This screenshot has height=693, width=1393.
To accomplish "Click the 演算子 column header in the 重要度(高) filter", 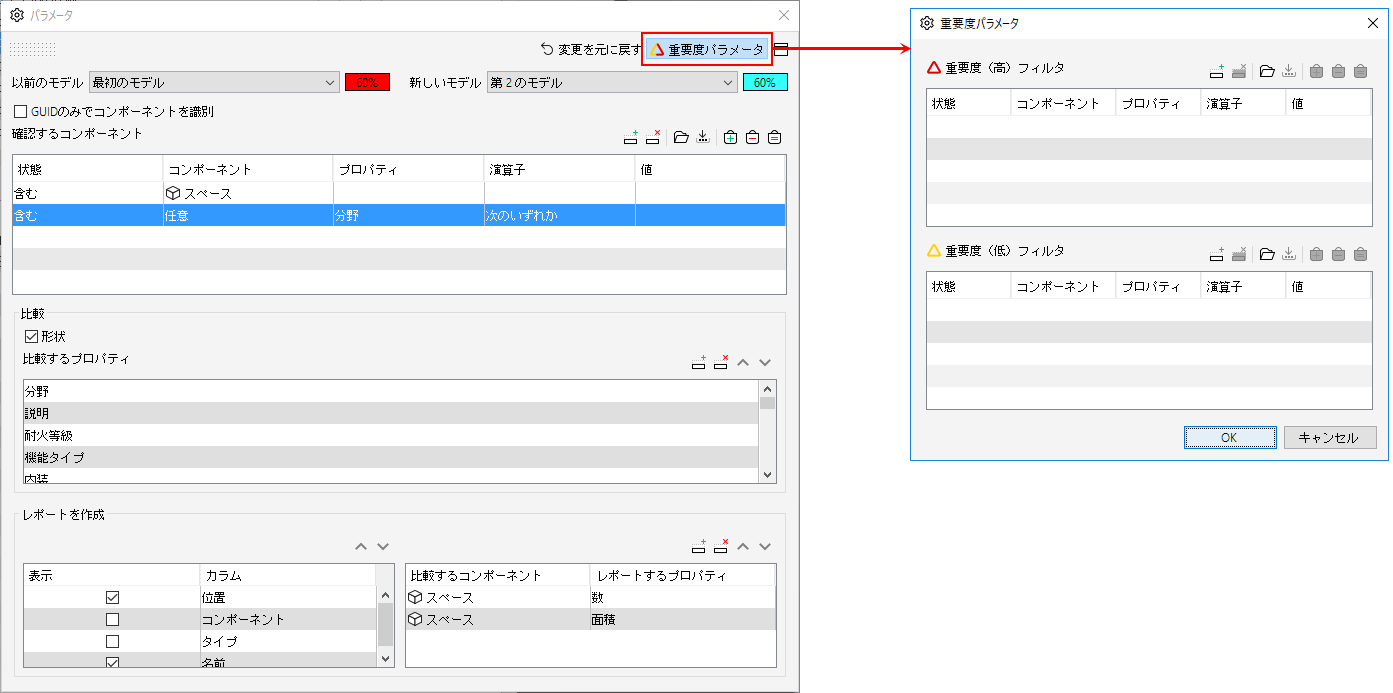I will pyautogui.click(x=1243, y=103).
